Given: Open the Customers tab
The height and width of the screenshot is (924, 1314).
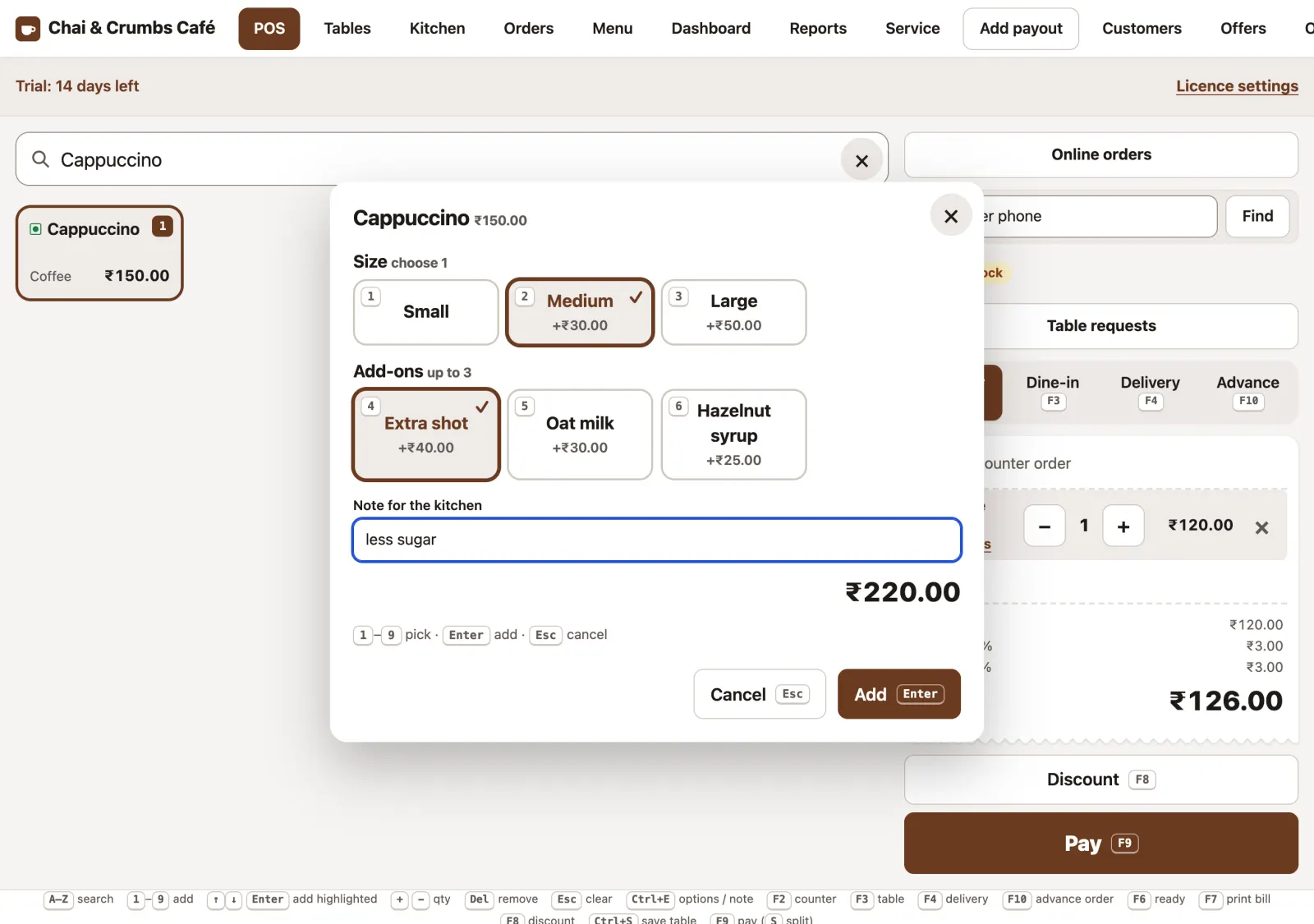Looking at the screenshot, I should 1142,29.
